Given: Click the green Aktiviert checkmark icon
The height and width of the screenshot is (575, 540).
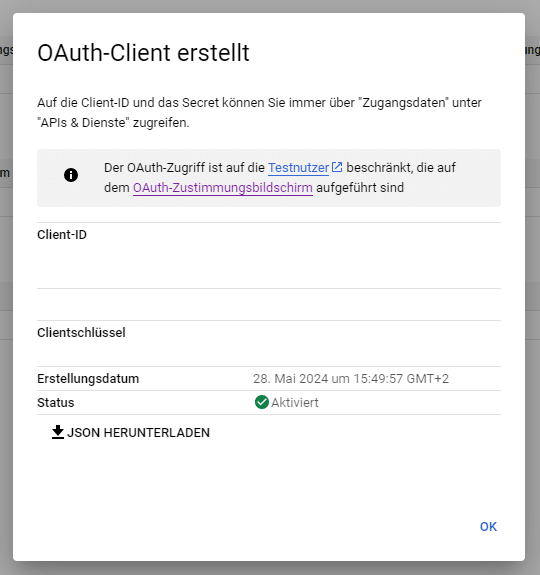Looking at the screenshot, I should (x=262, y=402).
